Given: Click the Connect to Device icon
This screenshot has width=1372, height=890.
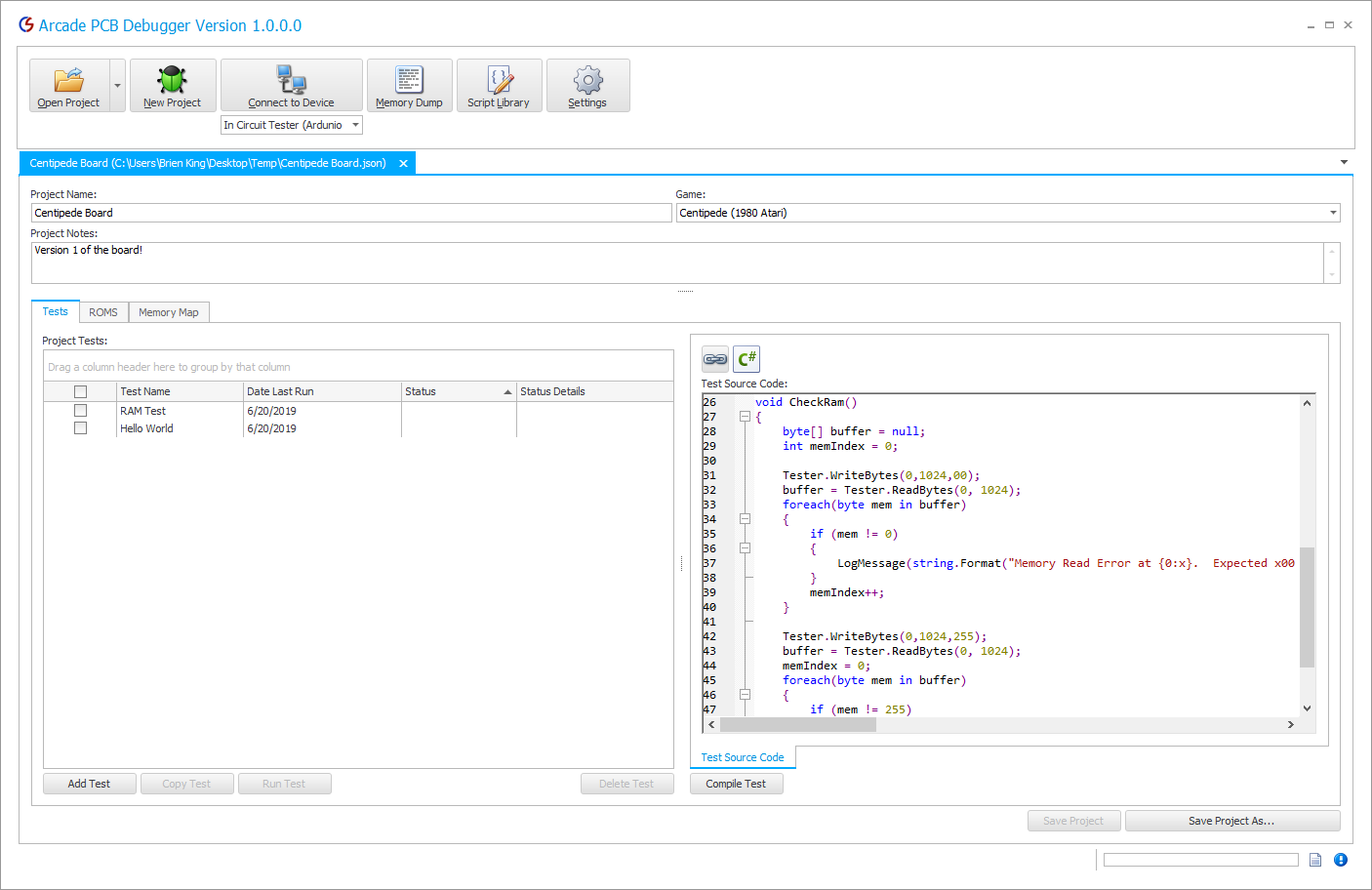Looking at the screenshot, I should pos(291,80).
